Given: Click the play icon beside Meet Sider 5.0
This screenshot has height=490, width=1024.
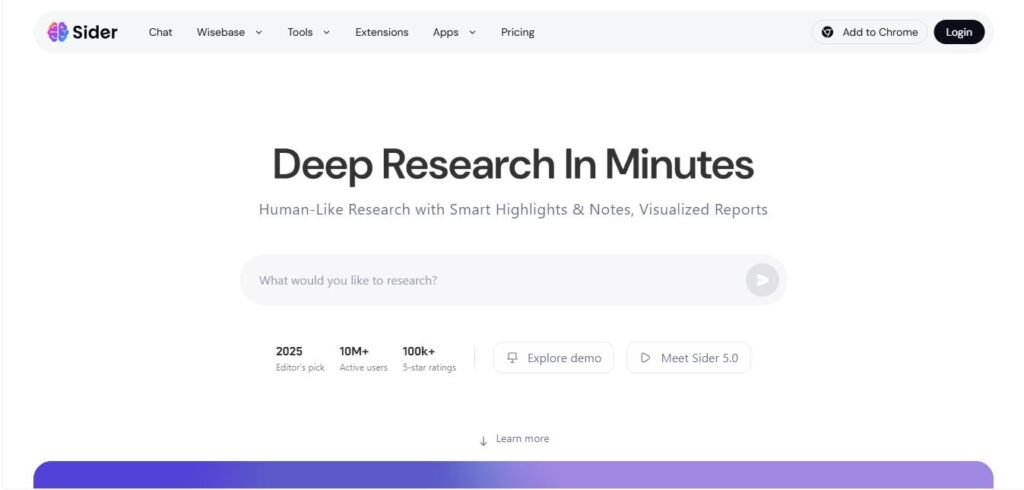Looking at the screenshot, I should 645,358.
